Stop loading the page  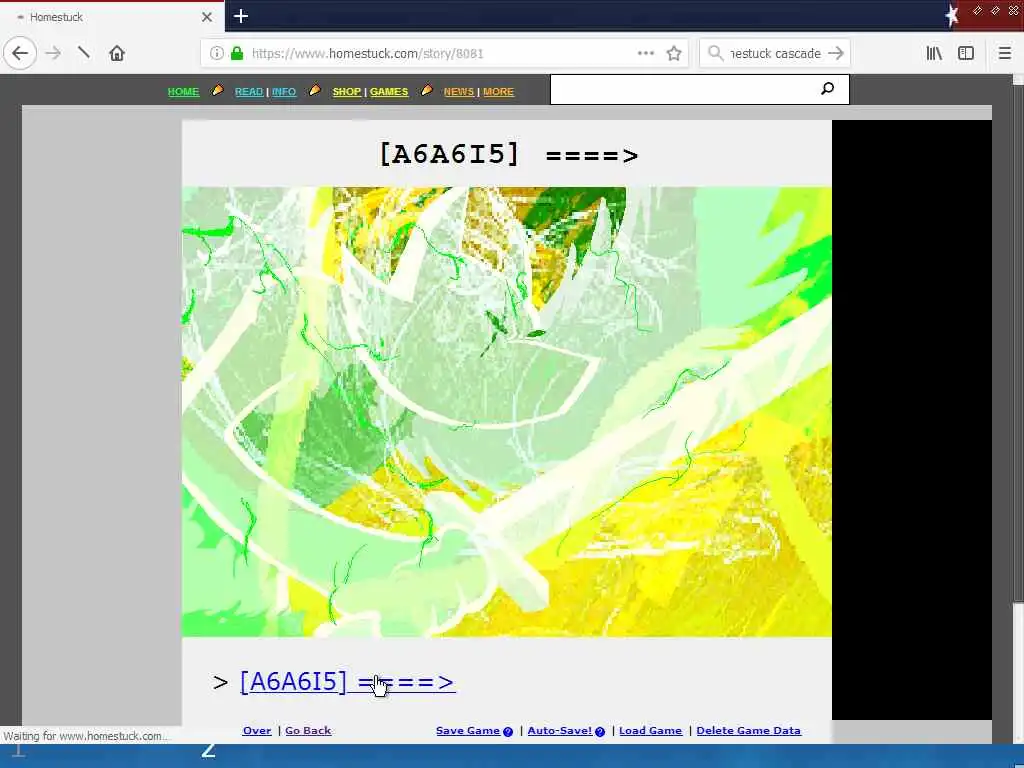coord(84,53)
